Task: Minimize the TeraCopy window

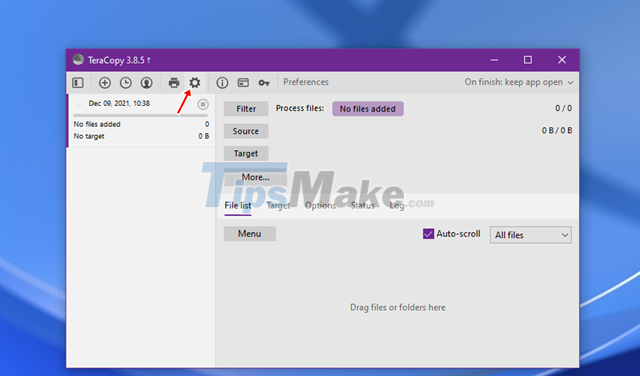Action: (494, 60)
